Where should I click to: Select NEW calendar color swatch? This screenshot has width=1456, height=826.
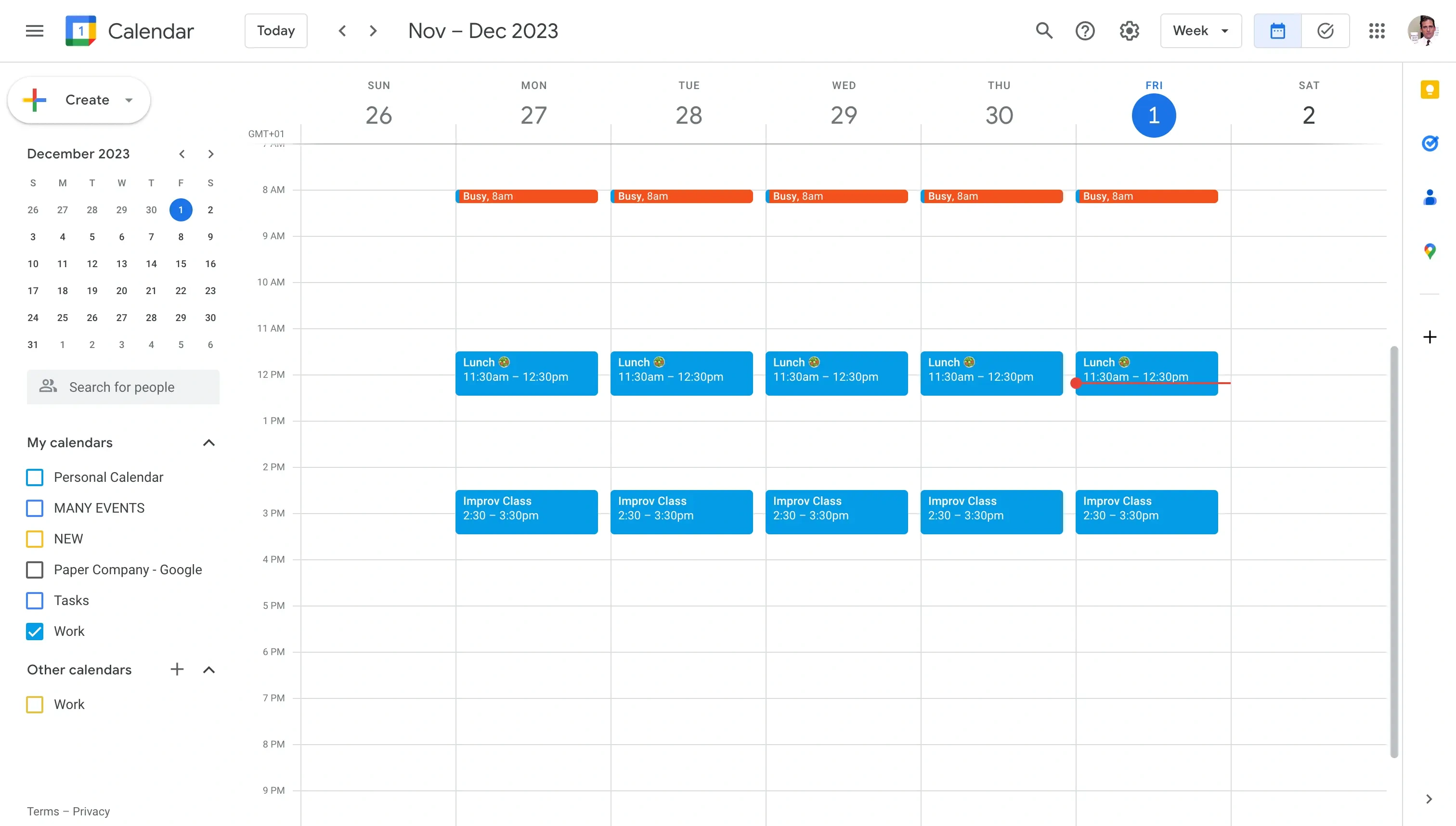(36, 538)
